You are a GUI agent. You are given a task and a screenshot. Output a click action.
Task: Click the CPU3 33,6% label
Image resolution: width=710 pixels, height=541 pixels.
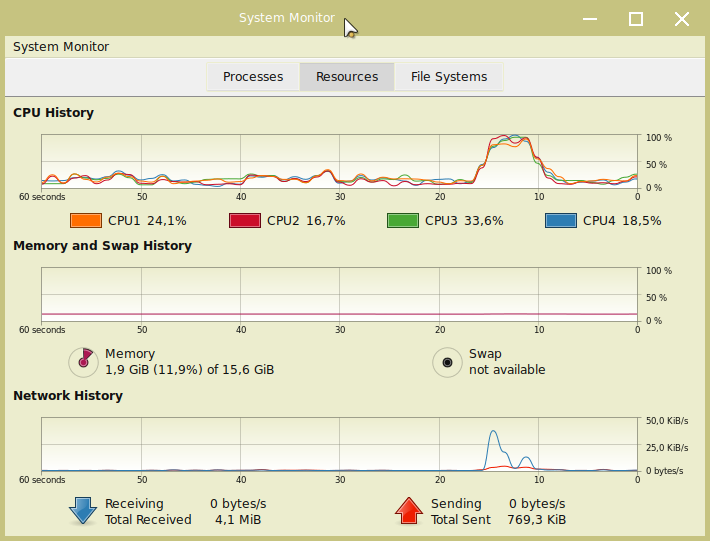pos(464,220)
